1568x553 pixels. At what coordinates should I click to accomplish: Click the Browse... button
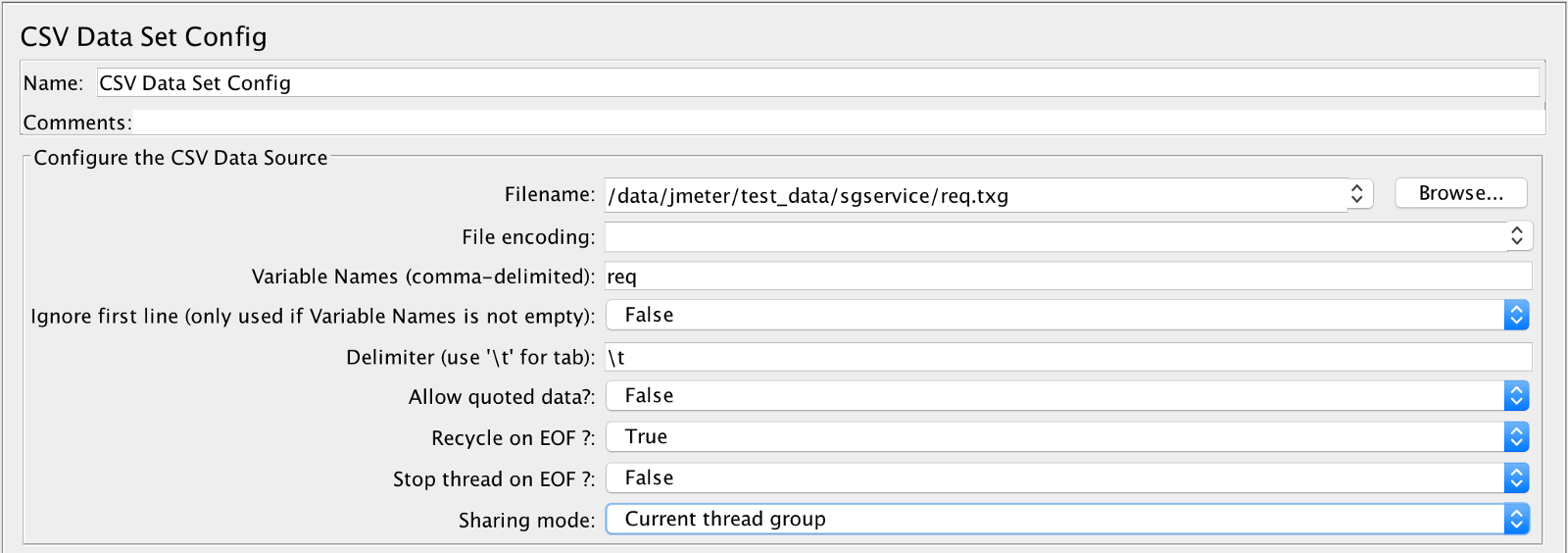tap(1460, 193)
